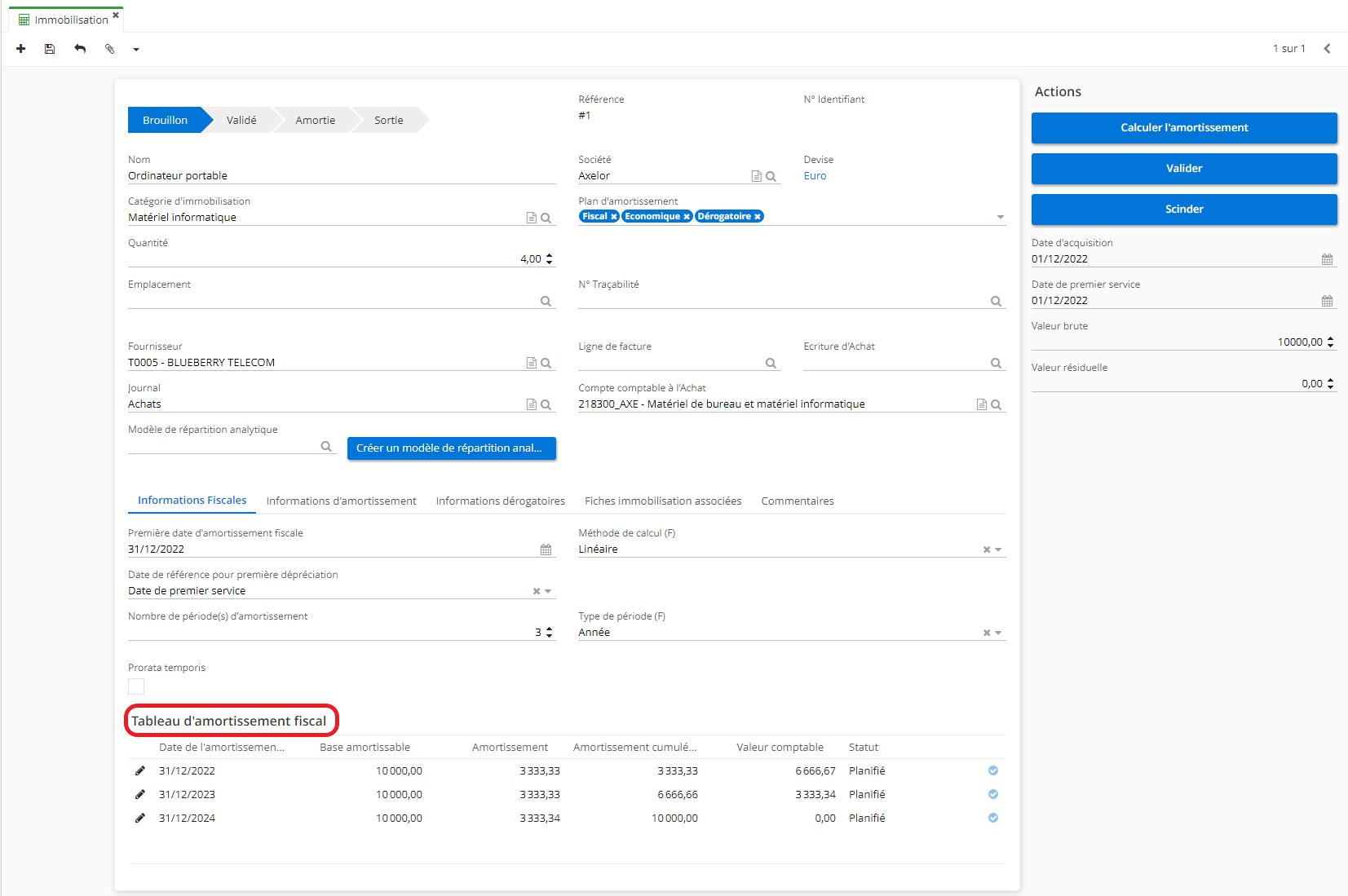Screen dimensions: 1348x896
Task: Click the check icon on 31/12/2023 row
Action: [993, 794]
